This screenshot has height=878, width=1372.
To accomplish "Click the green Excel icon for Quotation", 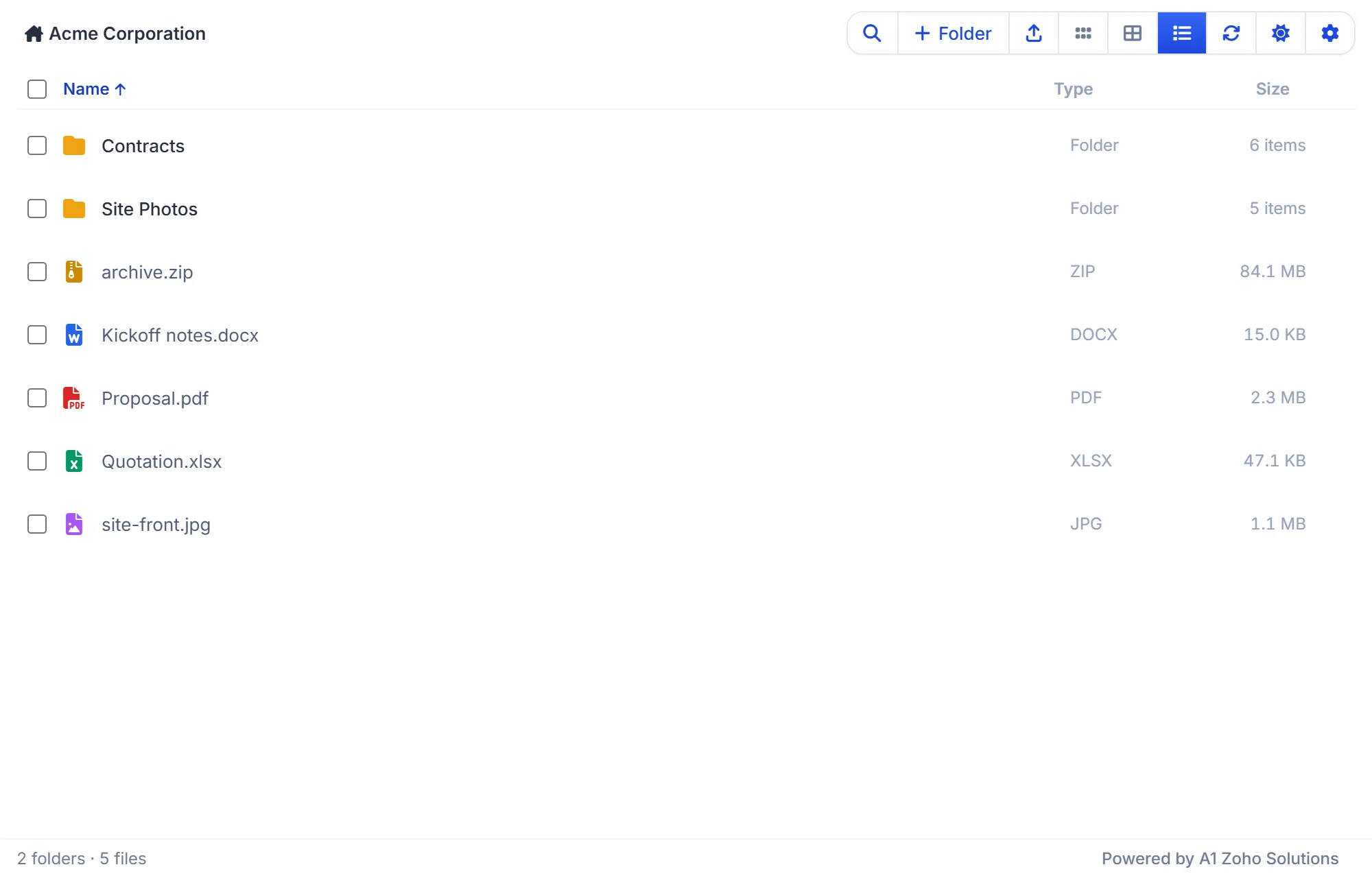I will pyautogui.click(x=74, y=461).
